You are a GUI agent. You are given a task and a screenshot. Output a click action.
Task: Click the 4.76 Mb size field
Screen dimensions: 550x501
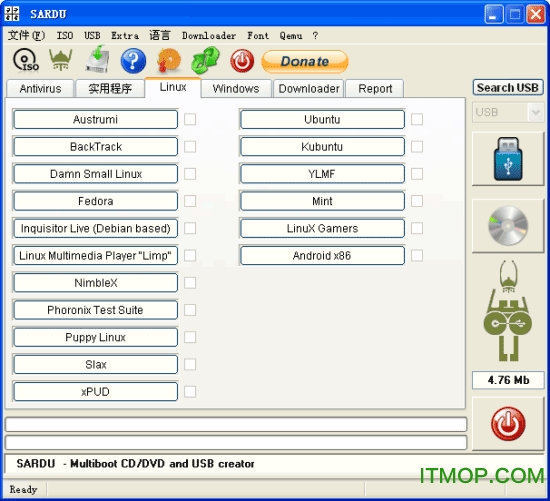(508, 380)
